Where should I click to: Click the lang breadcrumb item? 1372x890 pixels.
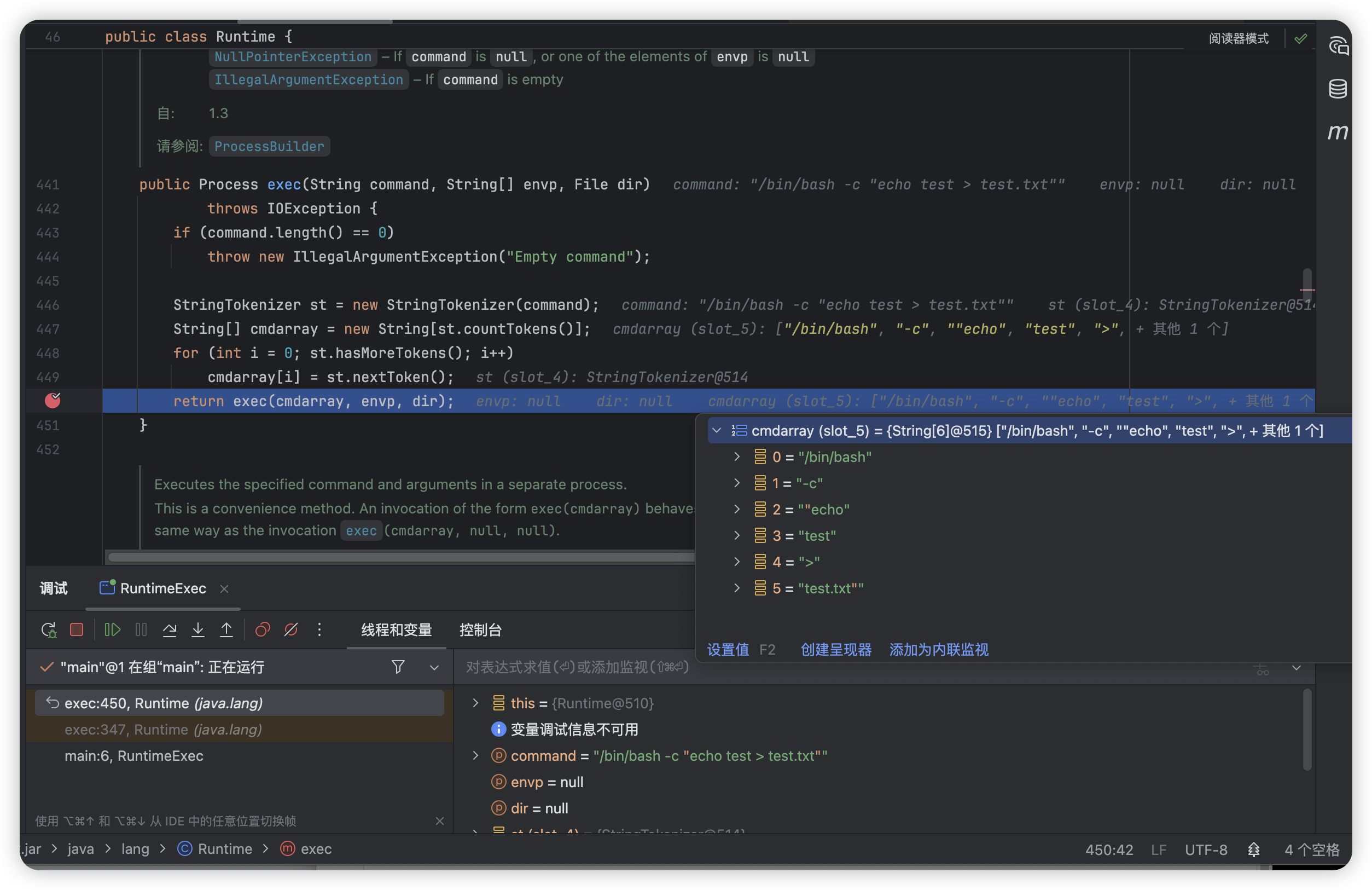pos(135,848)
